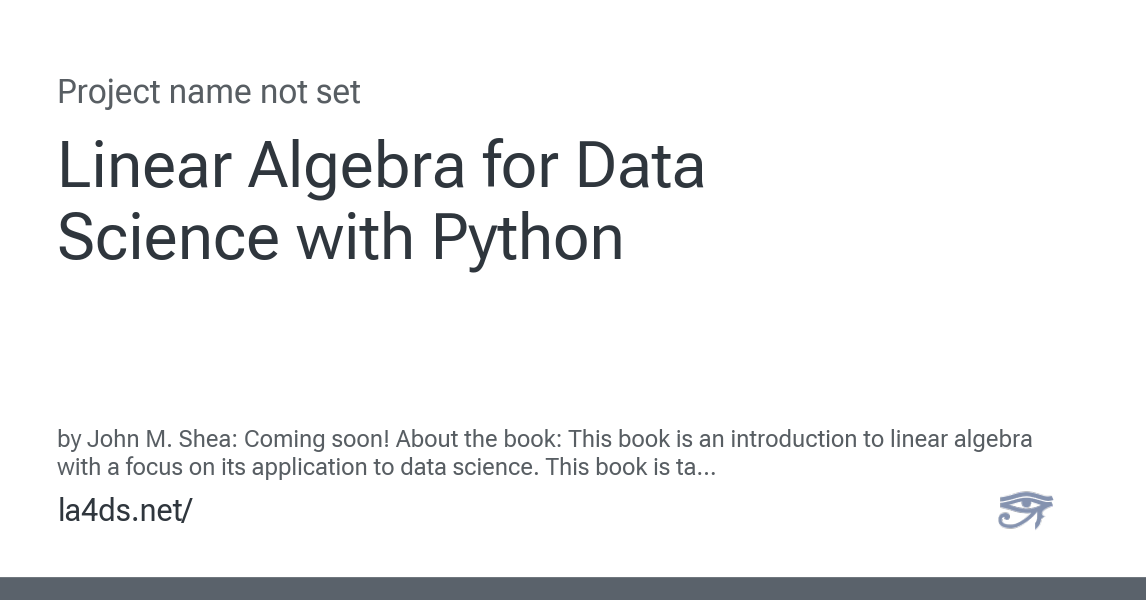Click the word 'Algebra' in the title
This screenshot has height=600, width=1146.
[x=356, y=167]
